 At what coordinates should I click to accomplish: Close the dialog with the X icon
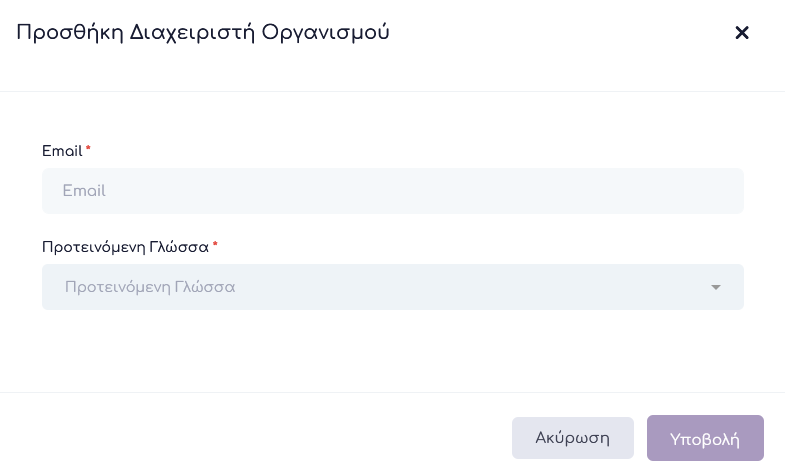pyautogui.click(x=742, y=33)
